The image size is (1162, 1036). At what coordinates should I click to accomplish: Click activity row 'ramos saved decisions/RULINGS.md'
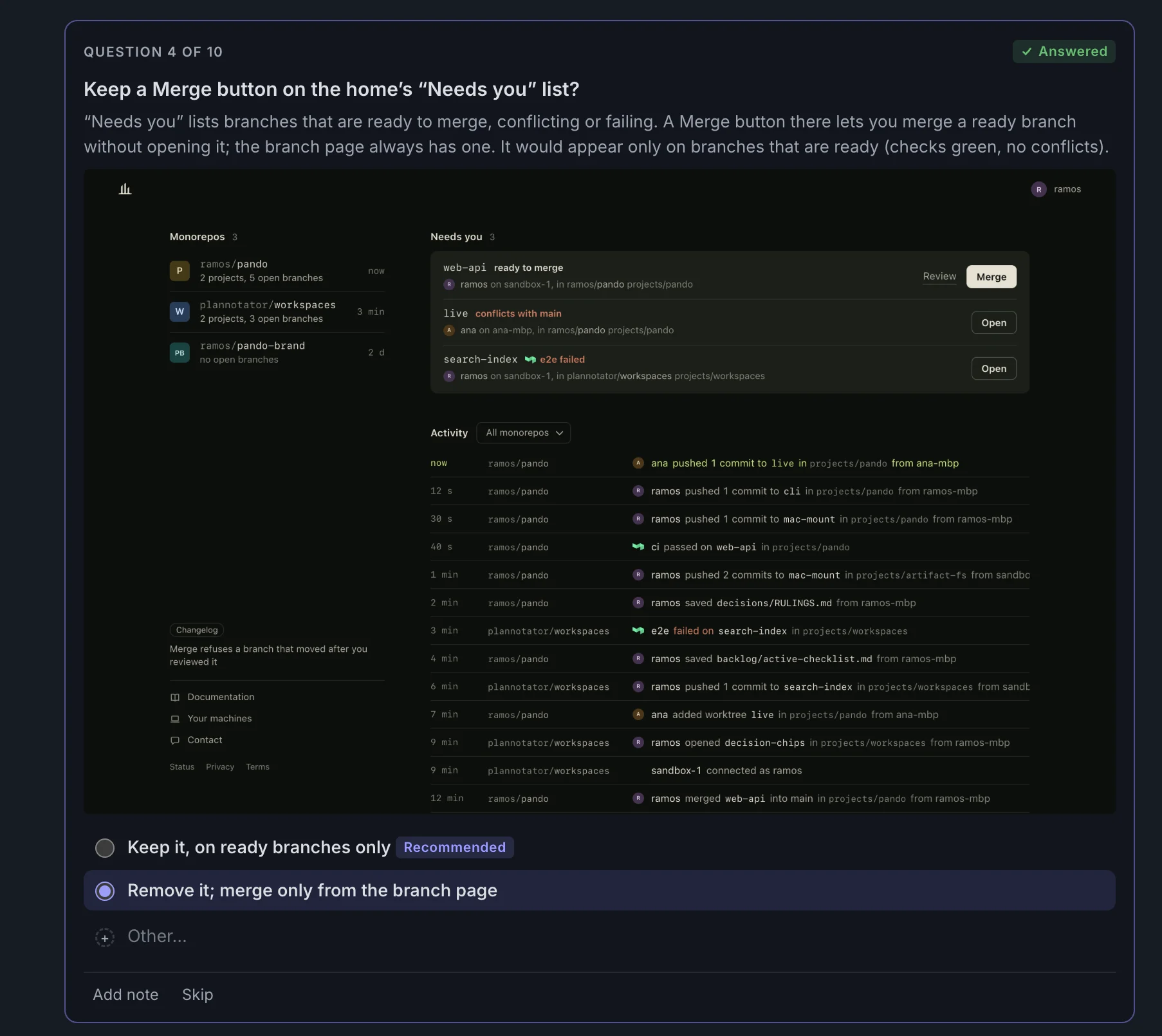click(x=730, y=603)
